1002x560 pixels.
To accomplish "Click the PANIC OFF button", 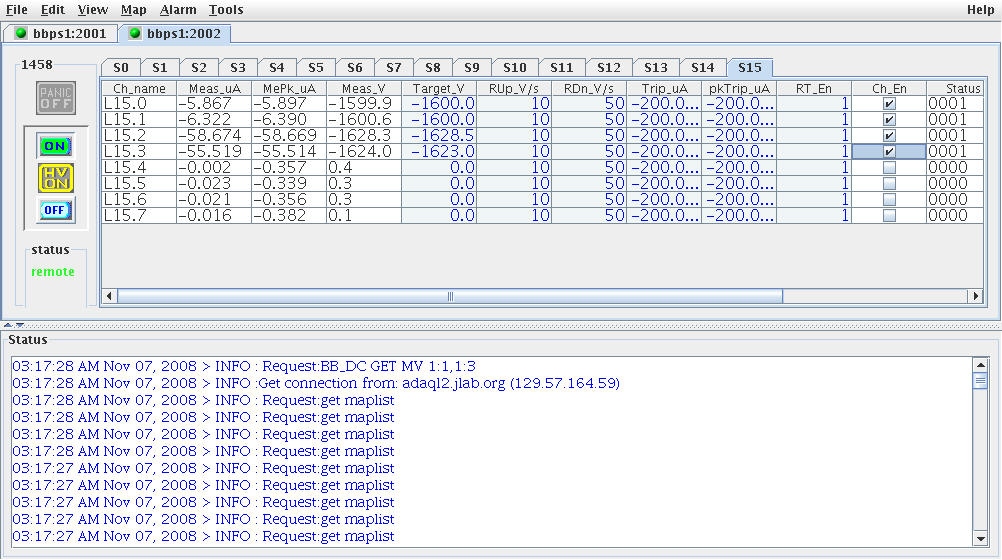I will [x=56, y=98].
